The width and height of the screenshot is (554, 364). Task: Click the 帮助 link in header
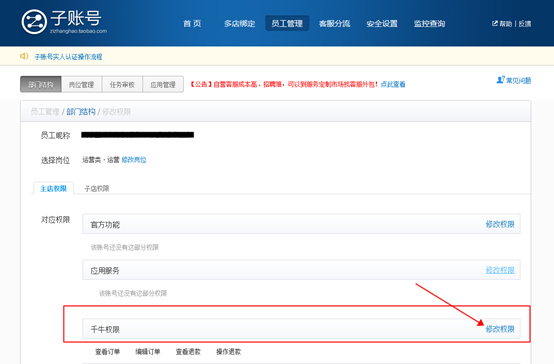(506, 24)
